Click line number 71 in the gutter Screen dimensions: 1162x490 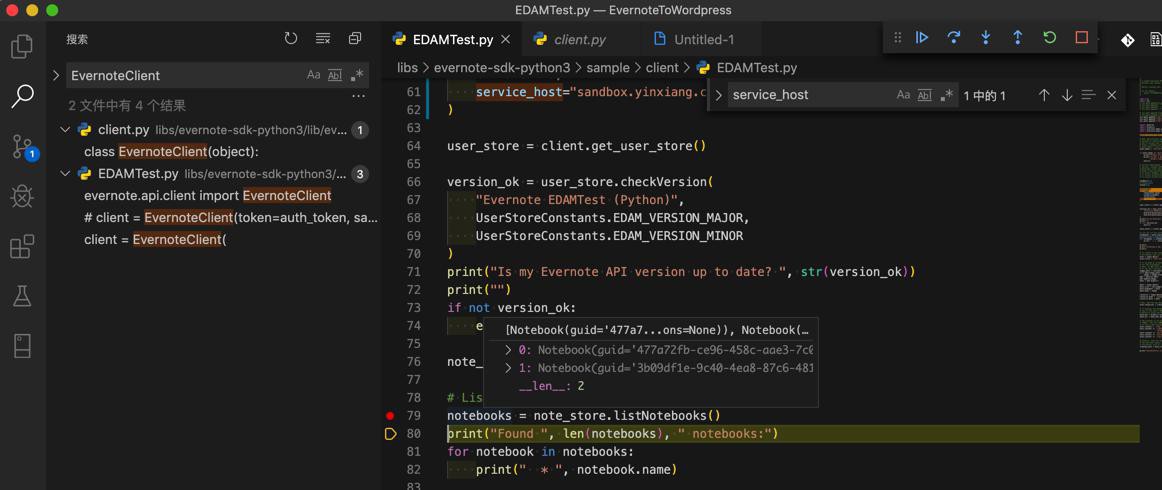click(414, 271)
